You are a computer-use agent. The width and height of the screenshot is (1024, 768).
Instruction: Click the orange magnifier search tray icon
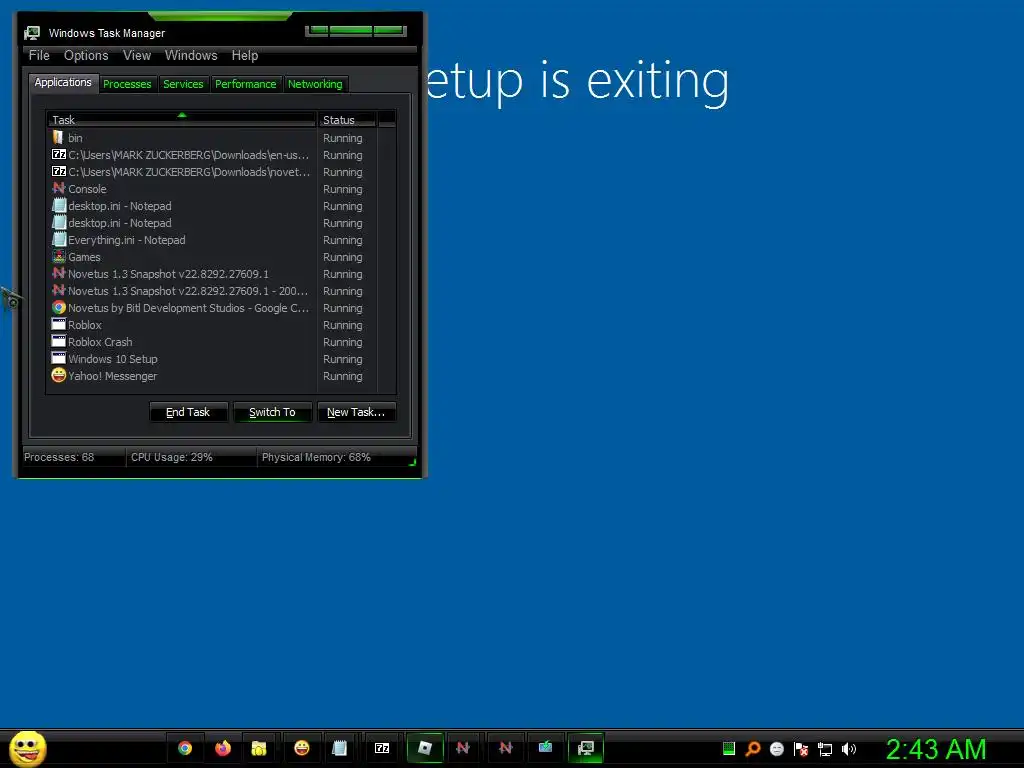click(753, 749)
